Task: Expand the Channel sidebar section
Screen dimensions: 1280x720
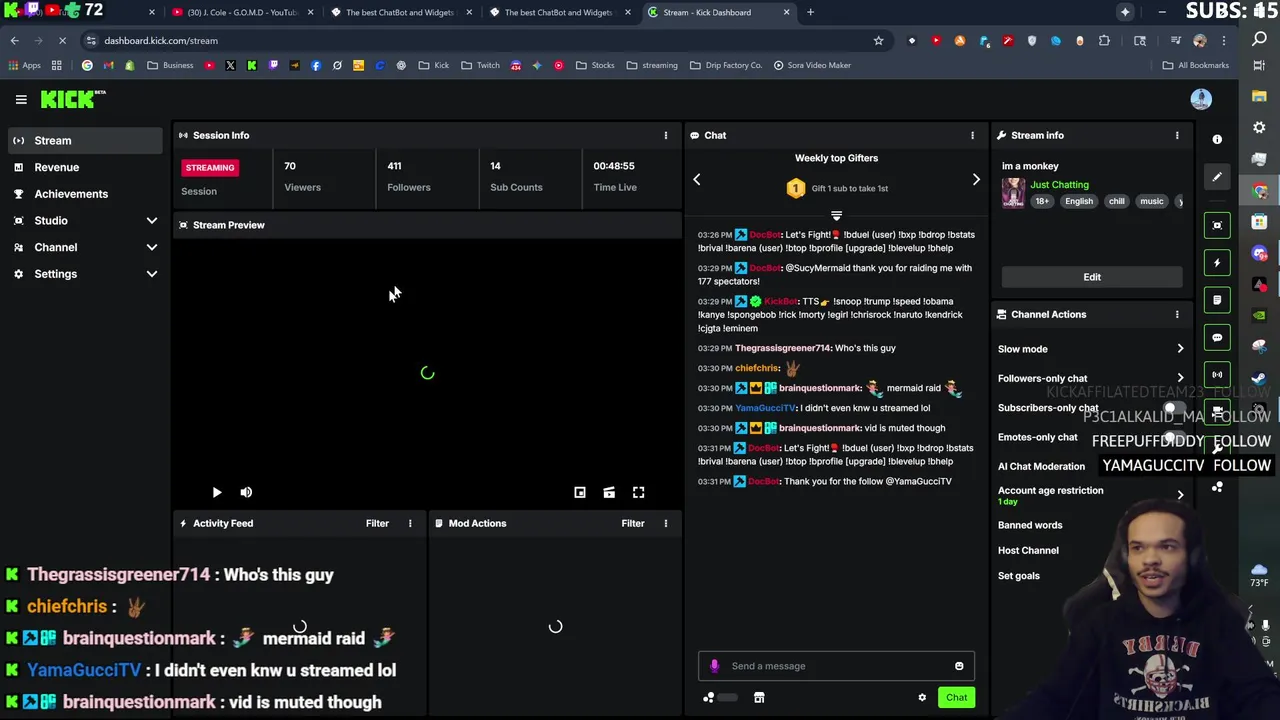Action: pyautogui.click(x=152, y=247)
